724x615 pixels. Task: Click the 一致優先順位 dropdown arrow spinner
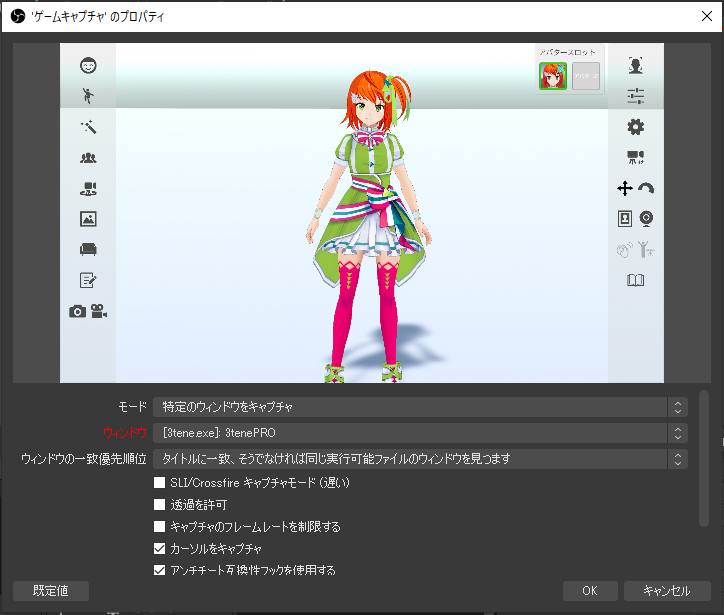click(677, 458)
